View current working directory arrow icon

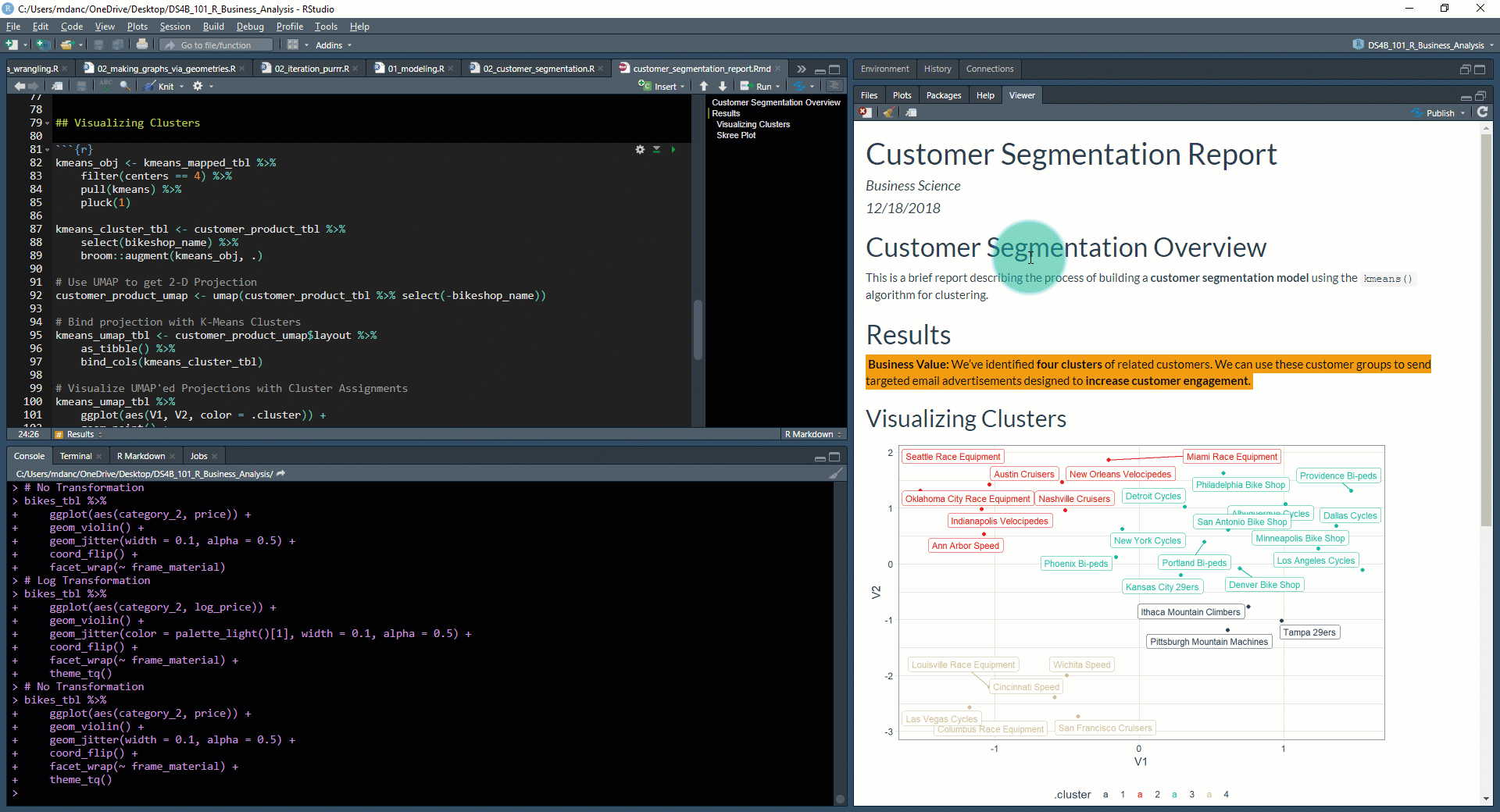[280, 474]
